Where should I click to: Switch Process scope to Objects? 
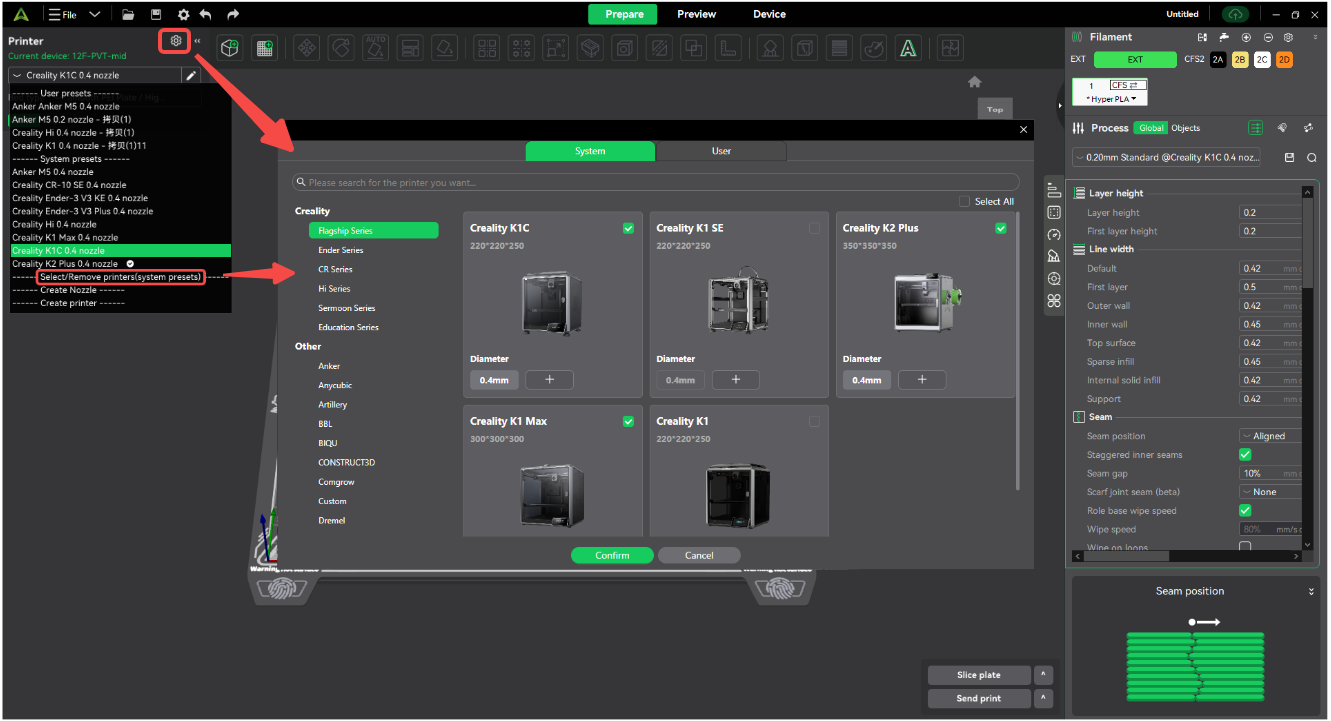click(x=1186, y=128)
